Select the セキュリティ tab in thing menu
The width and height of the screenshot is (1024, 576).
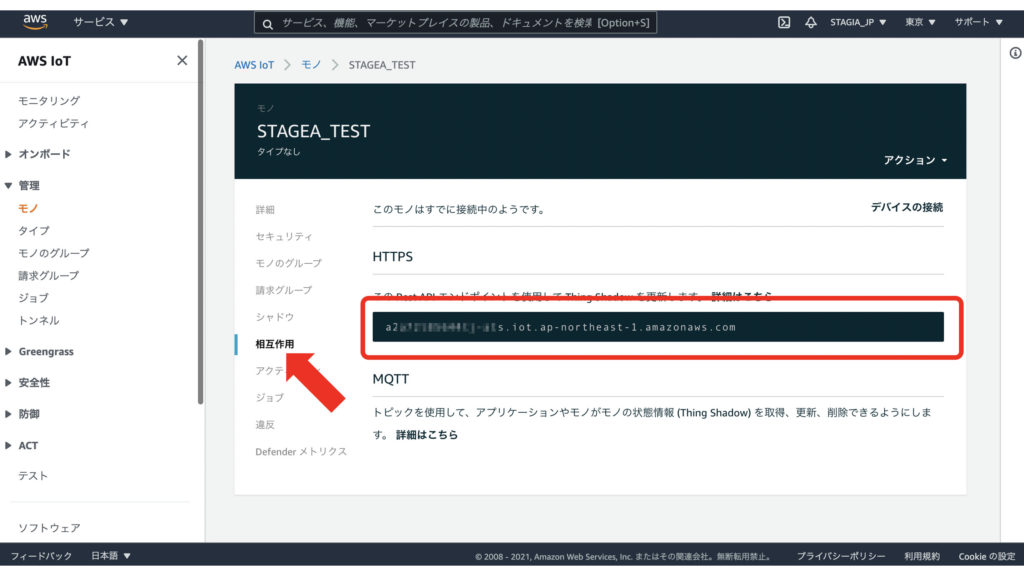click(283, 236)
